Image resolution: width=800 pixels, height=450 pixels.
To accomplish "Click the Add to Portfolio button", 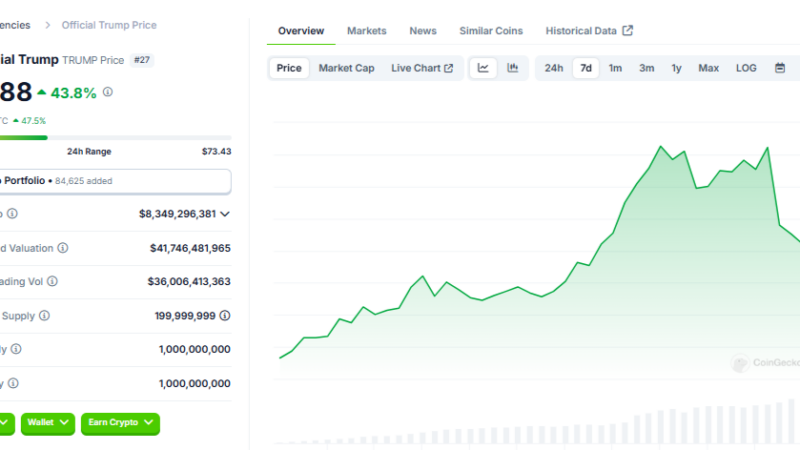I will [115, 181].
